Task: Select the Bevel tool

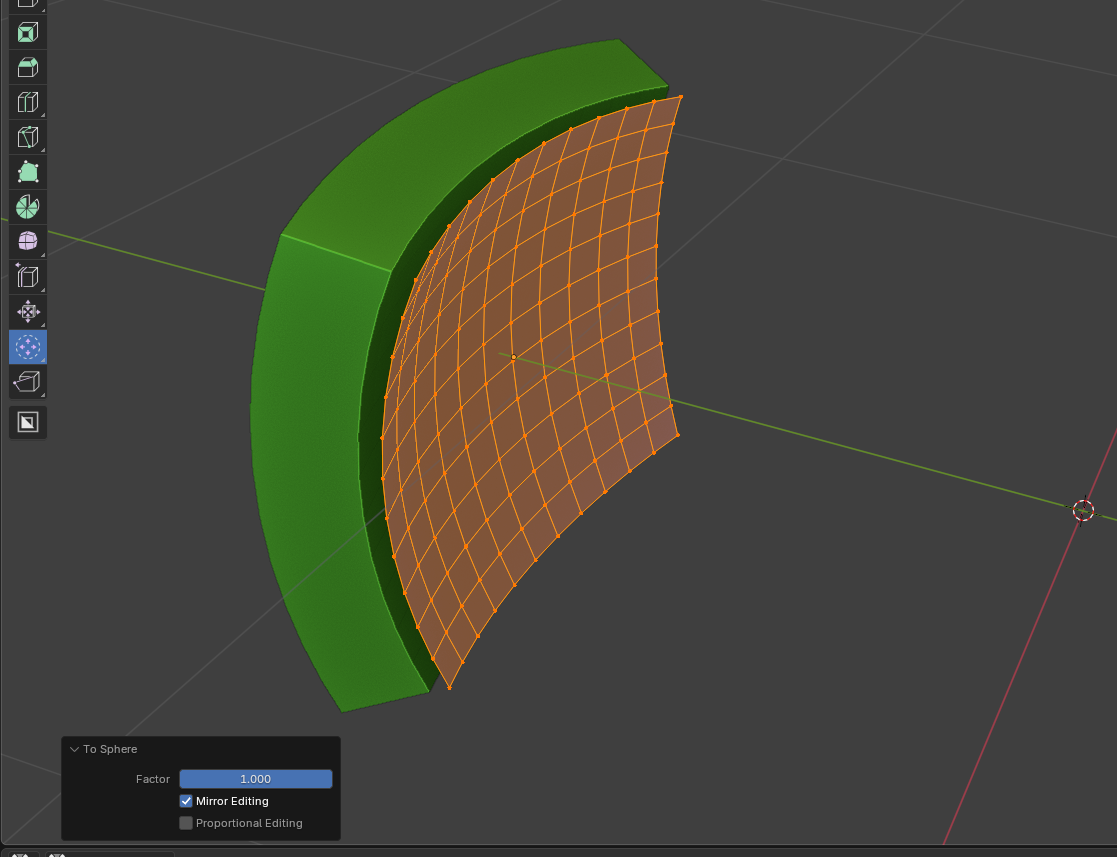Action: (x=28, y=68)
